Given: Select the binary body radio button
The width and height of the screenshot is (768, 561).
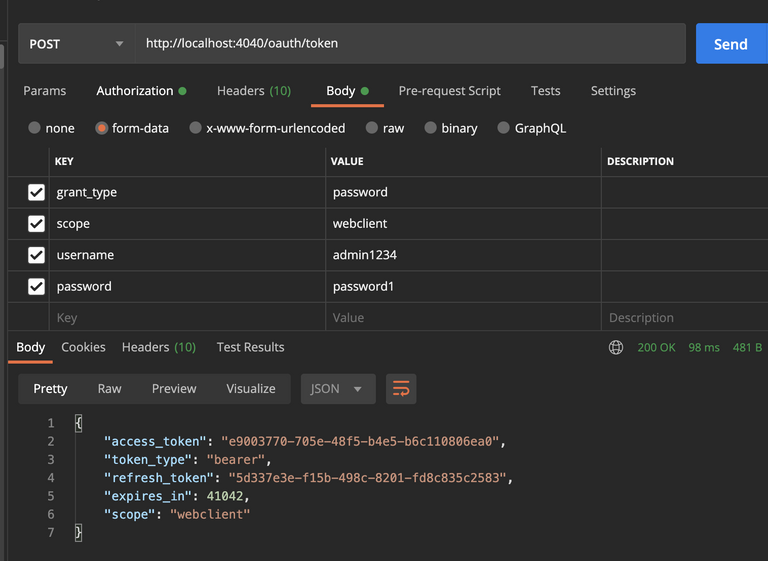Looking at the screenshot, I should pos(431,128).
